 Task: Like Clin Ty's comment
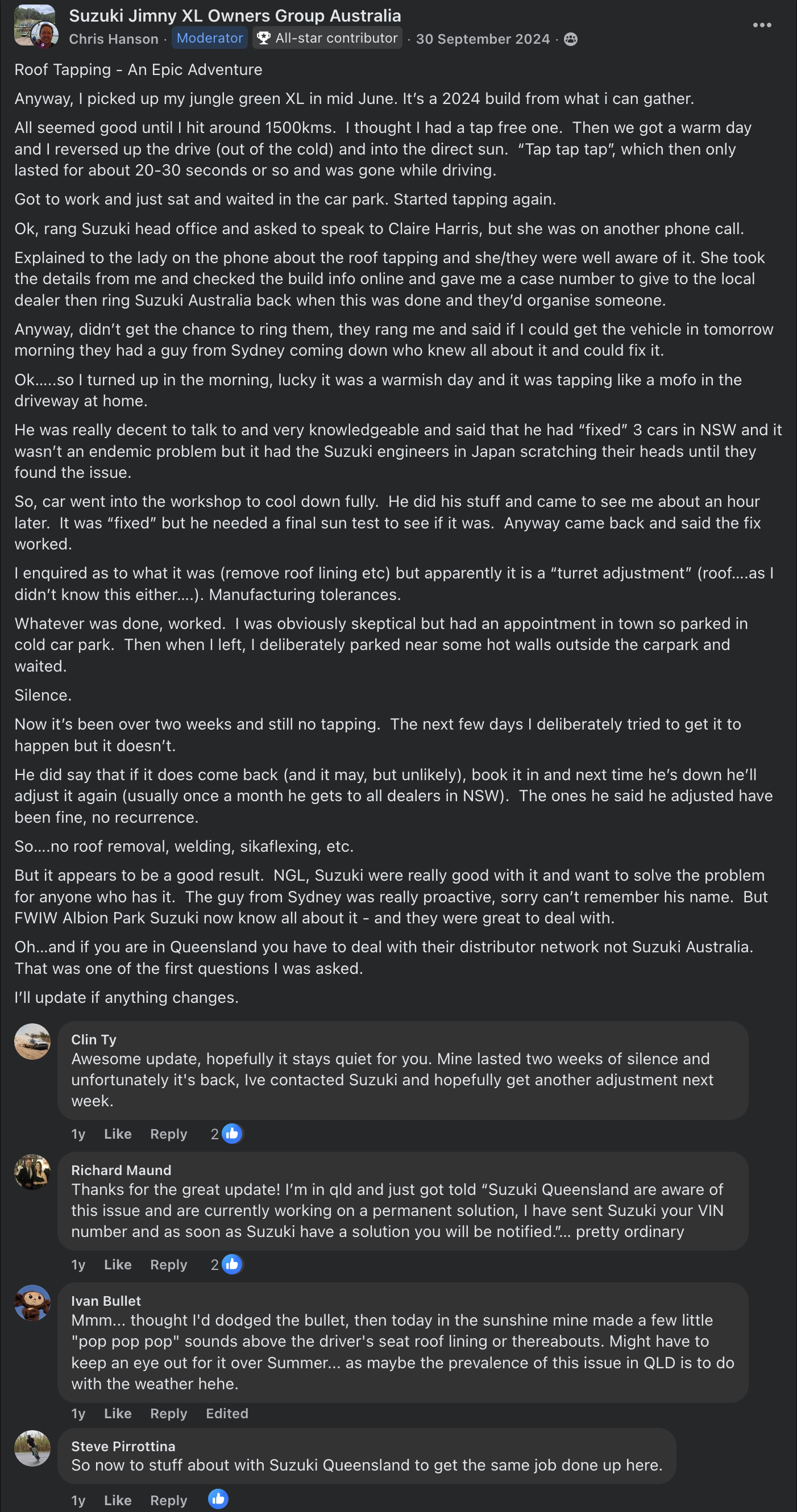(x=118, y=1134)
